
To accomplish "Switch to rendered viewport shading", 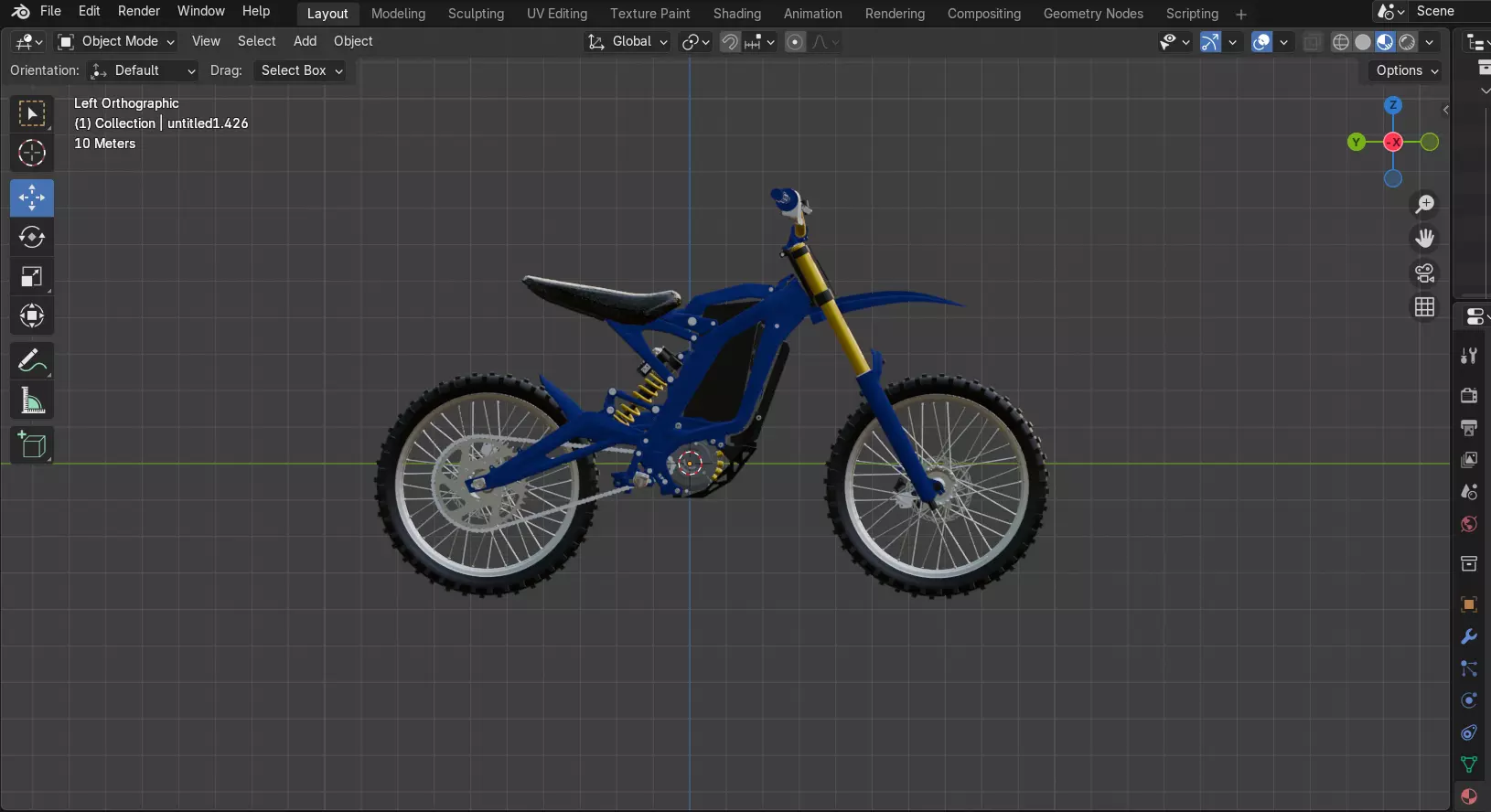I will click(x=1408, y=42).
